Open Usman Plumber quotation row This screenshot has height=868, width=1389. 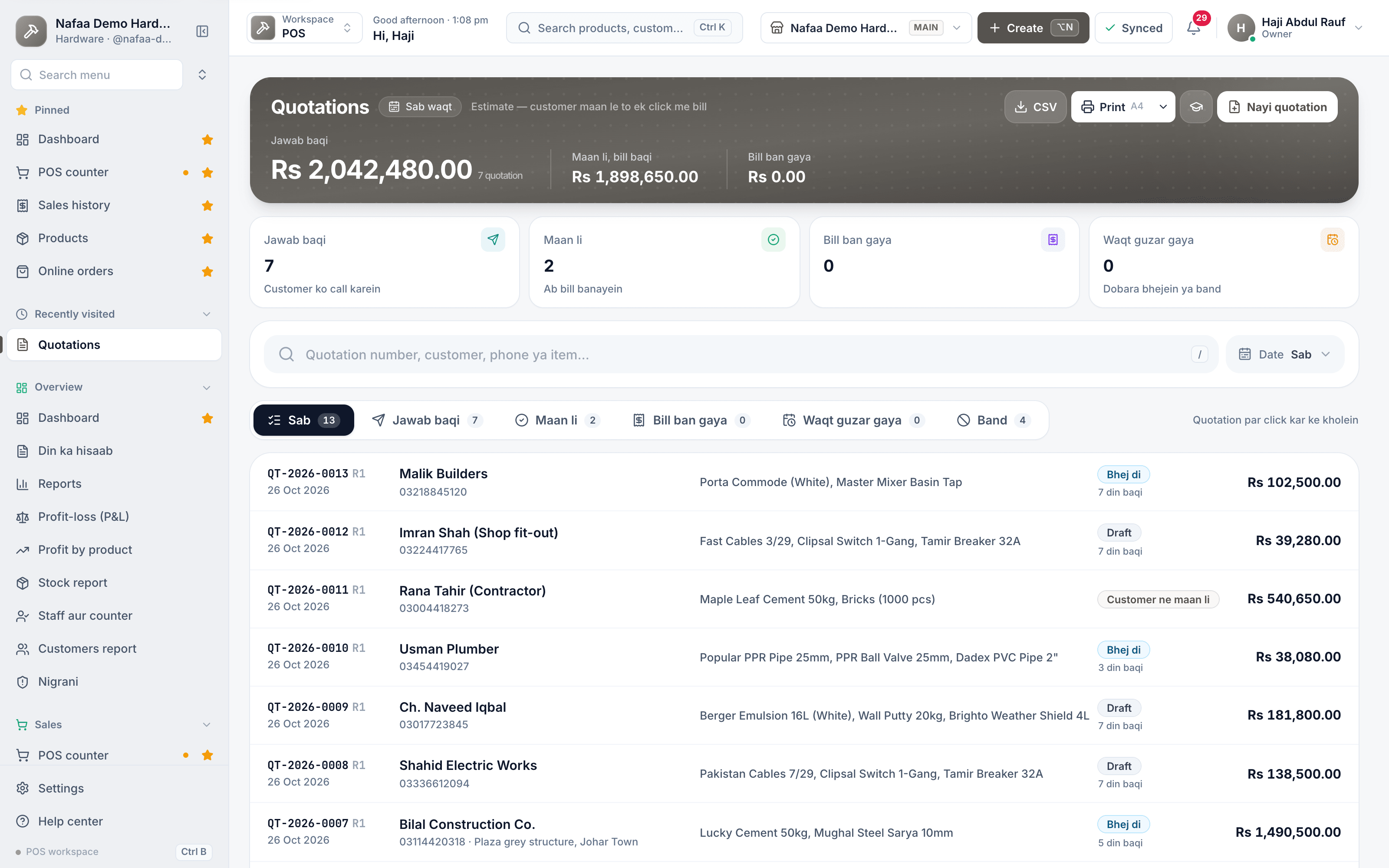pos(803,658)
